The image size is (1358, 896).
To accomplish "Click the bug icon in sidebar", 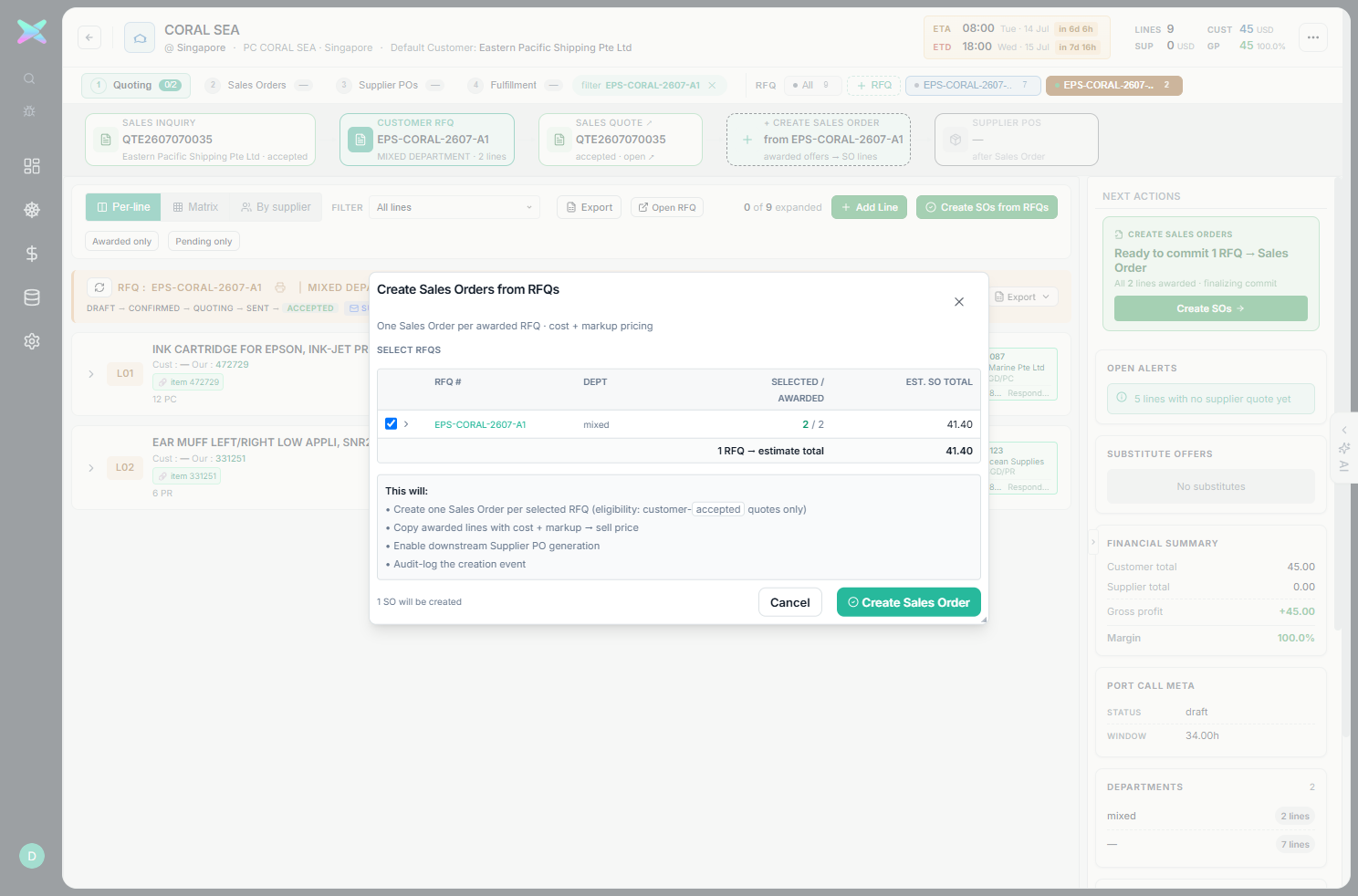I will click(29, 110).
